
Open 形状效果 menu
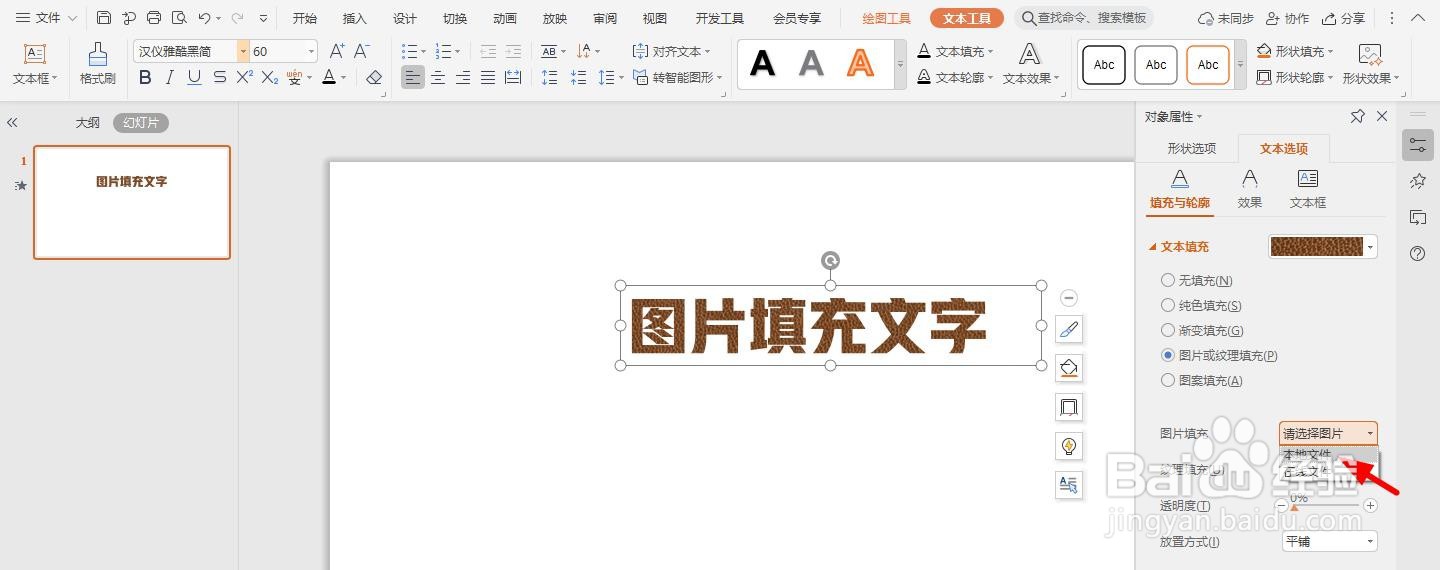point(1371,64)
